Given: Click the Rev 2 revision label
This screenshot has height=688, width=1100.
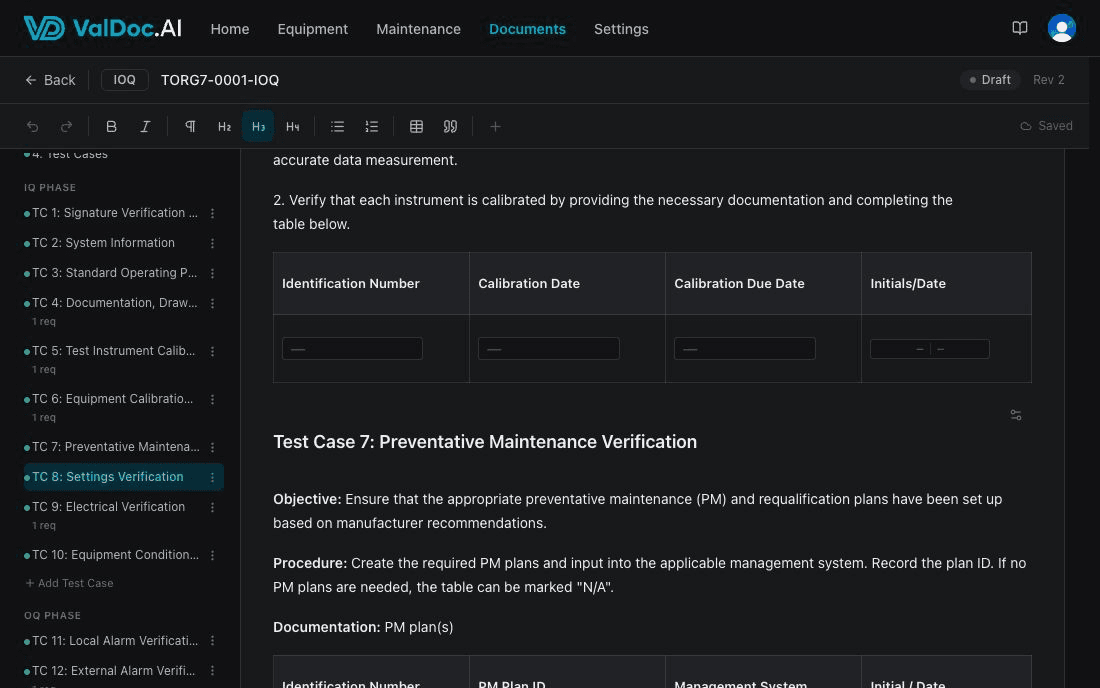Looking at the screenshot, I should click(x=1048, y=80).
